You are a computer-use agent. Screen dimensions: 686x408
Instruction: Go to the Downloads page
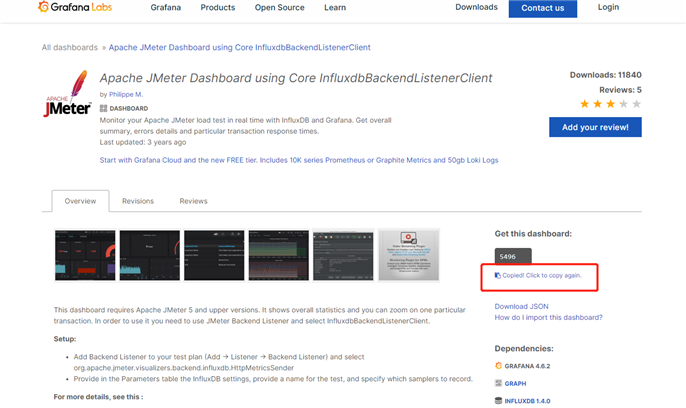coord(476,7)
